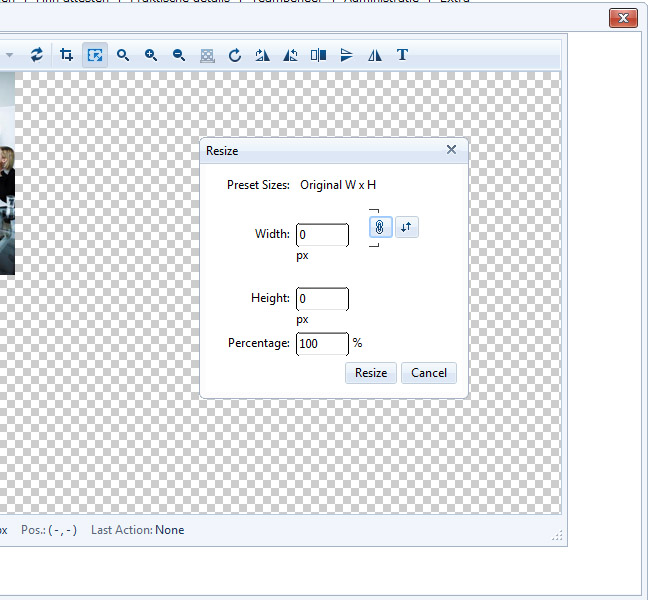Screen dimensions: 648x600
Task: Click the Flip vertical icon
Action: [346, 55]
